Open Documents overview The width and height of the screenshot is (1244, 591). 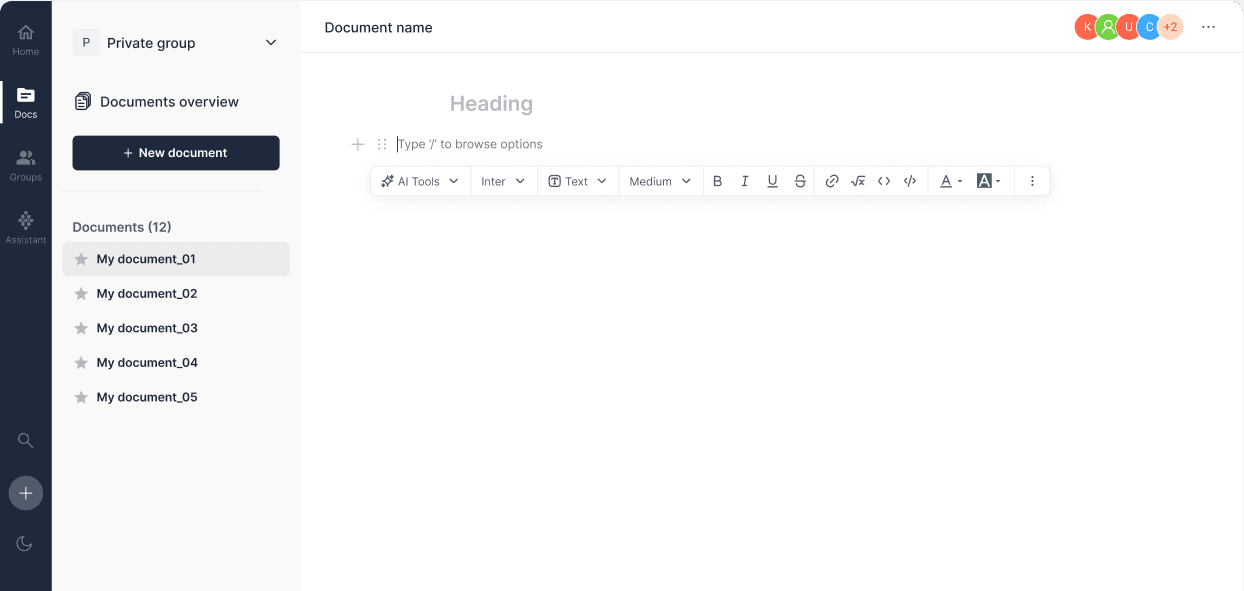pyautogui.click(x=157, y=102)
